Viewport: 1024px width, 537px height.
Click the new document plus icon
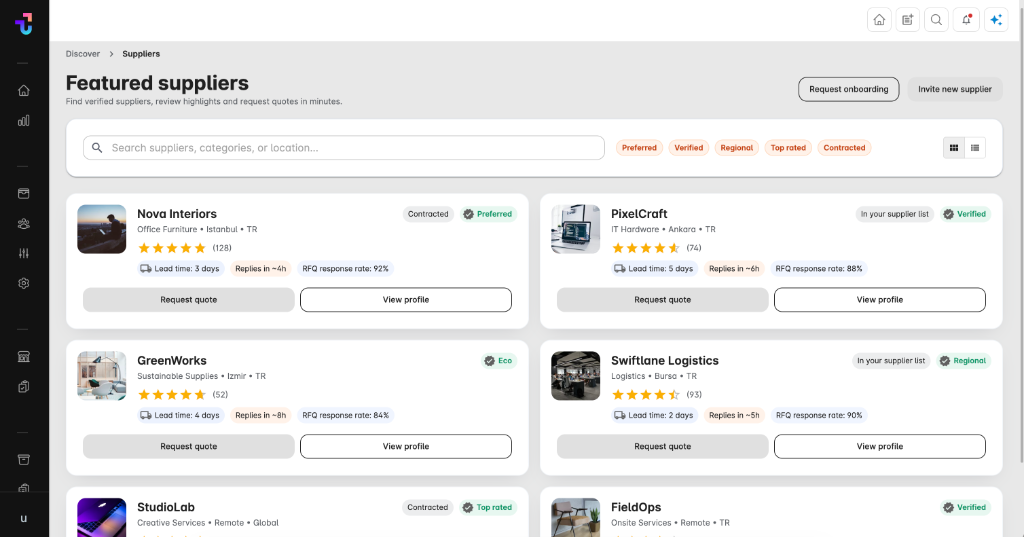908,20
